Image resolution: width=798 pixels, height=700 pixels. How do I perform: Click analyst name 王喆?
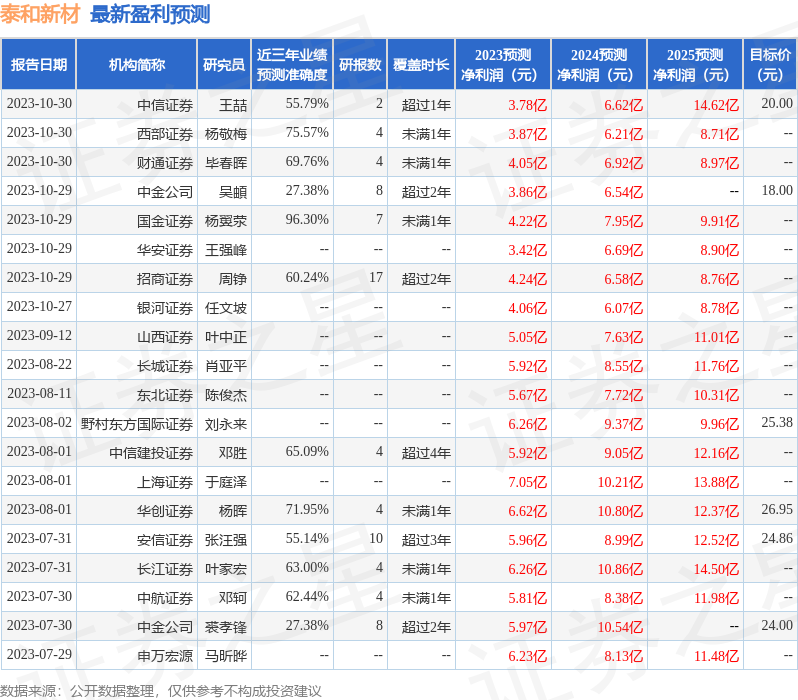coord(233,105)
